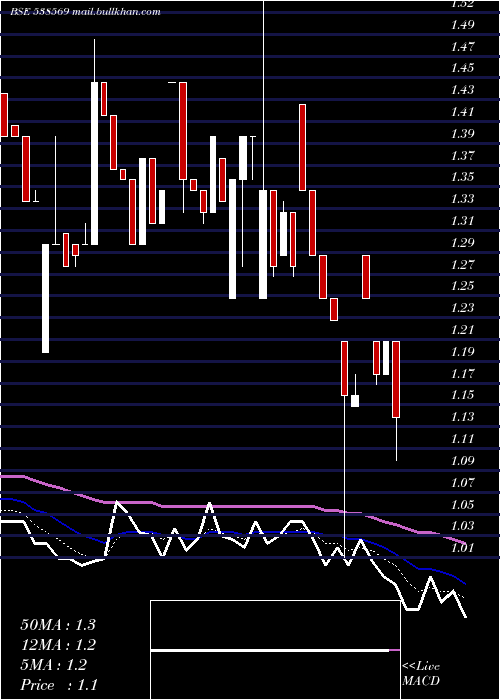Click the 1.41 price axis label
This screenshot has height=700, width=500.
(x=462, y=112)
